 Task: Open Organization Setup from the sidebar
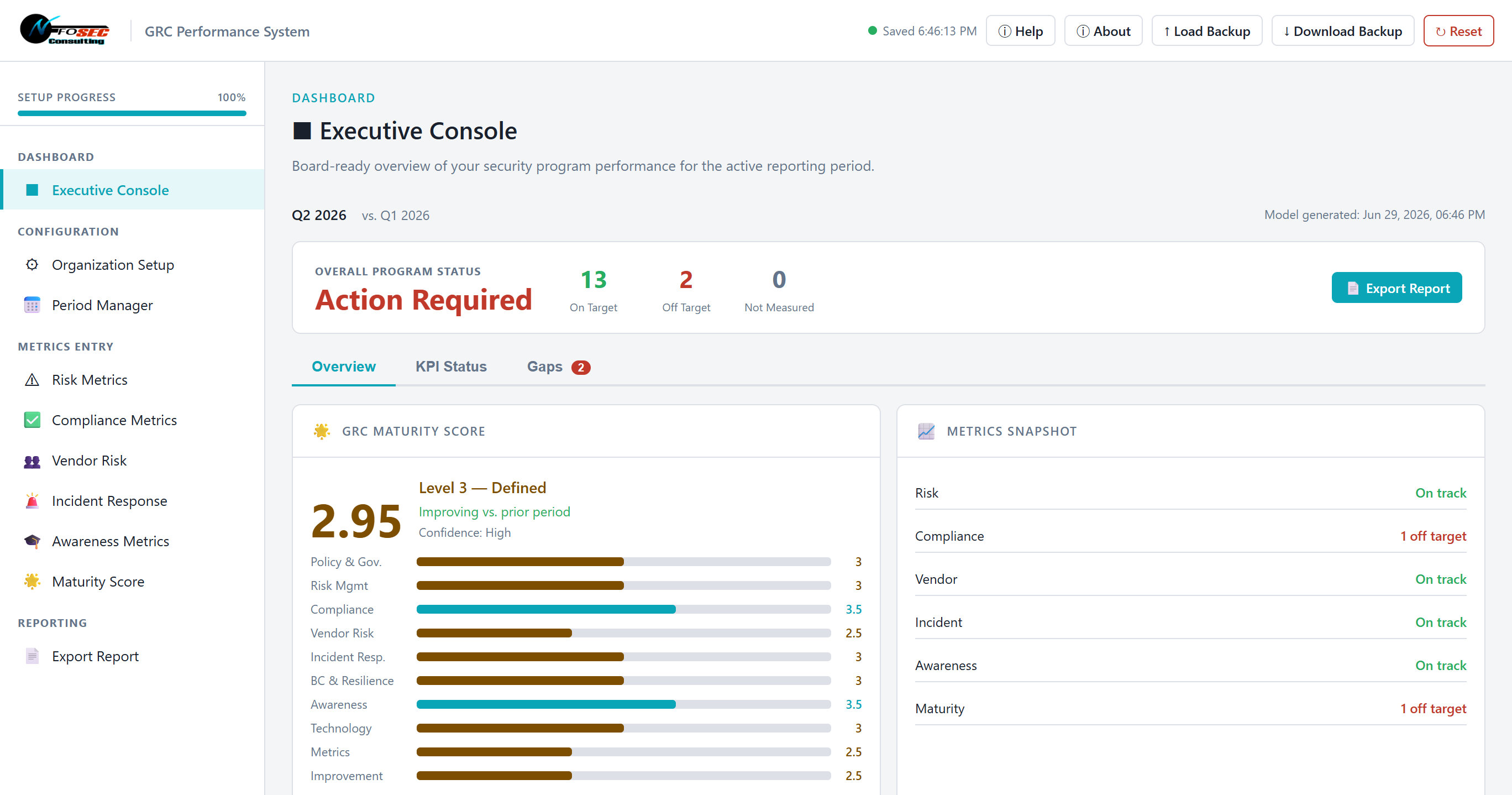point(133,265)
